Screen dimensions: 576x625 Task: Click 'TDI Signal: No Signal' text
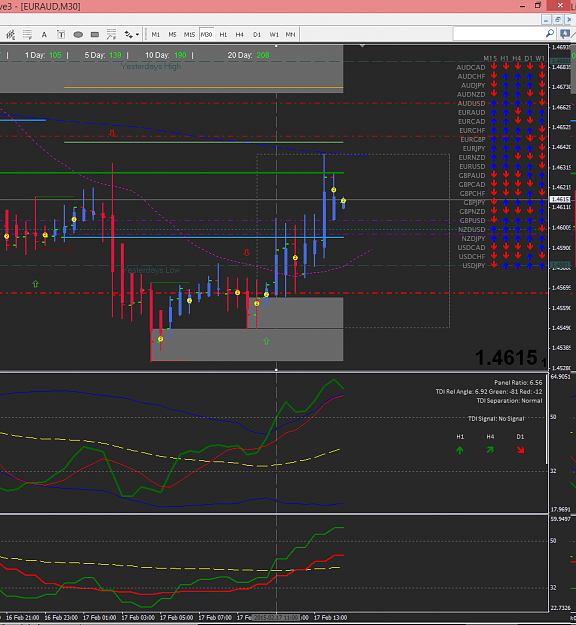496,419
